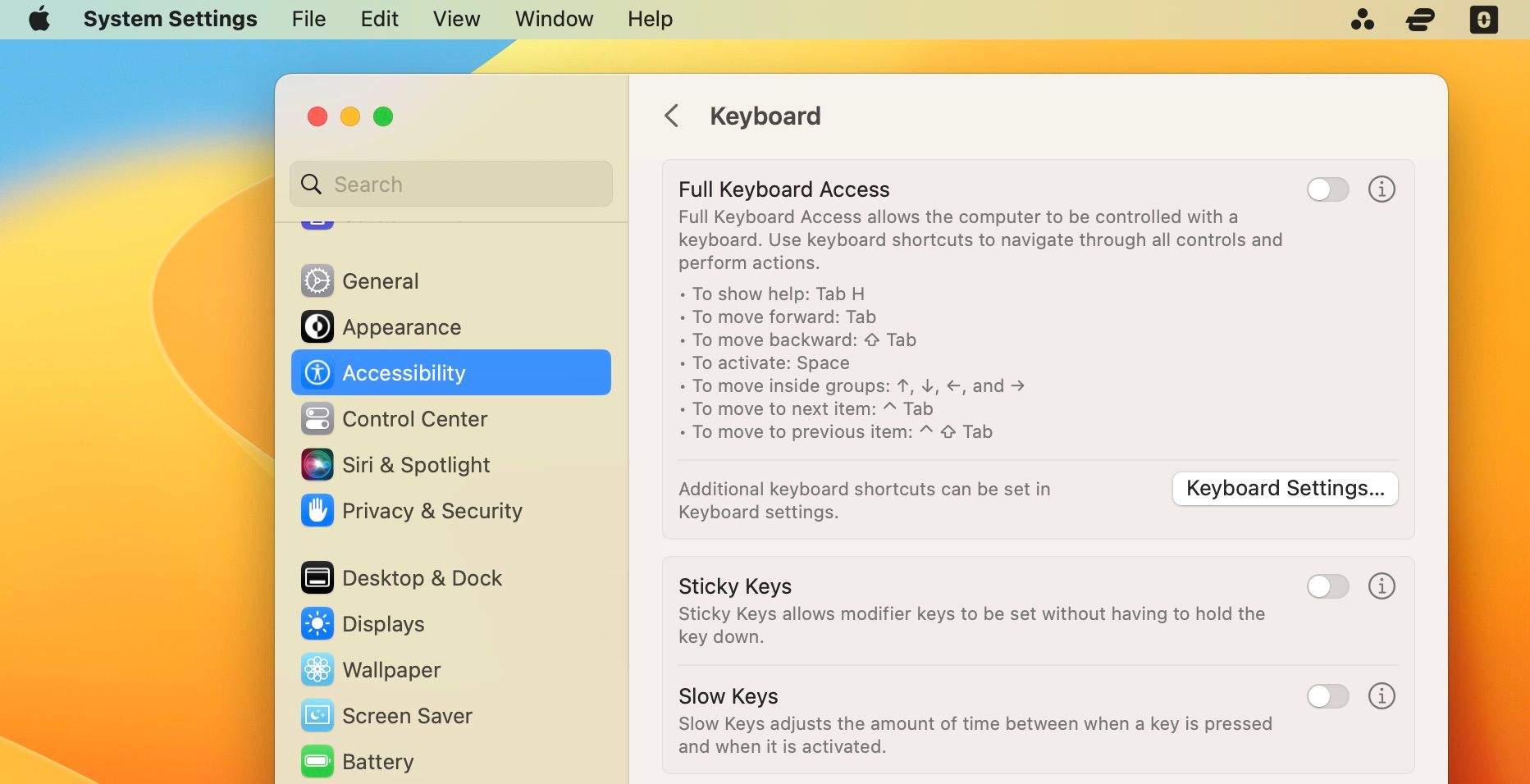Click 'Additional keyboard shortcuts' note text
The image size is (1530, 784).
coord(865,500)
